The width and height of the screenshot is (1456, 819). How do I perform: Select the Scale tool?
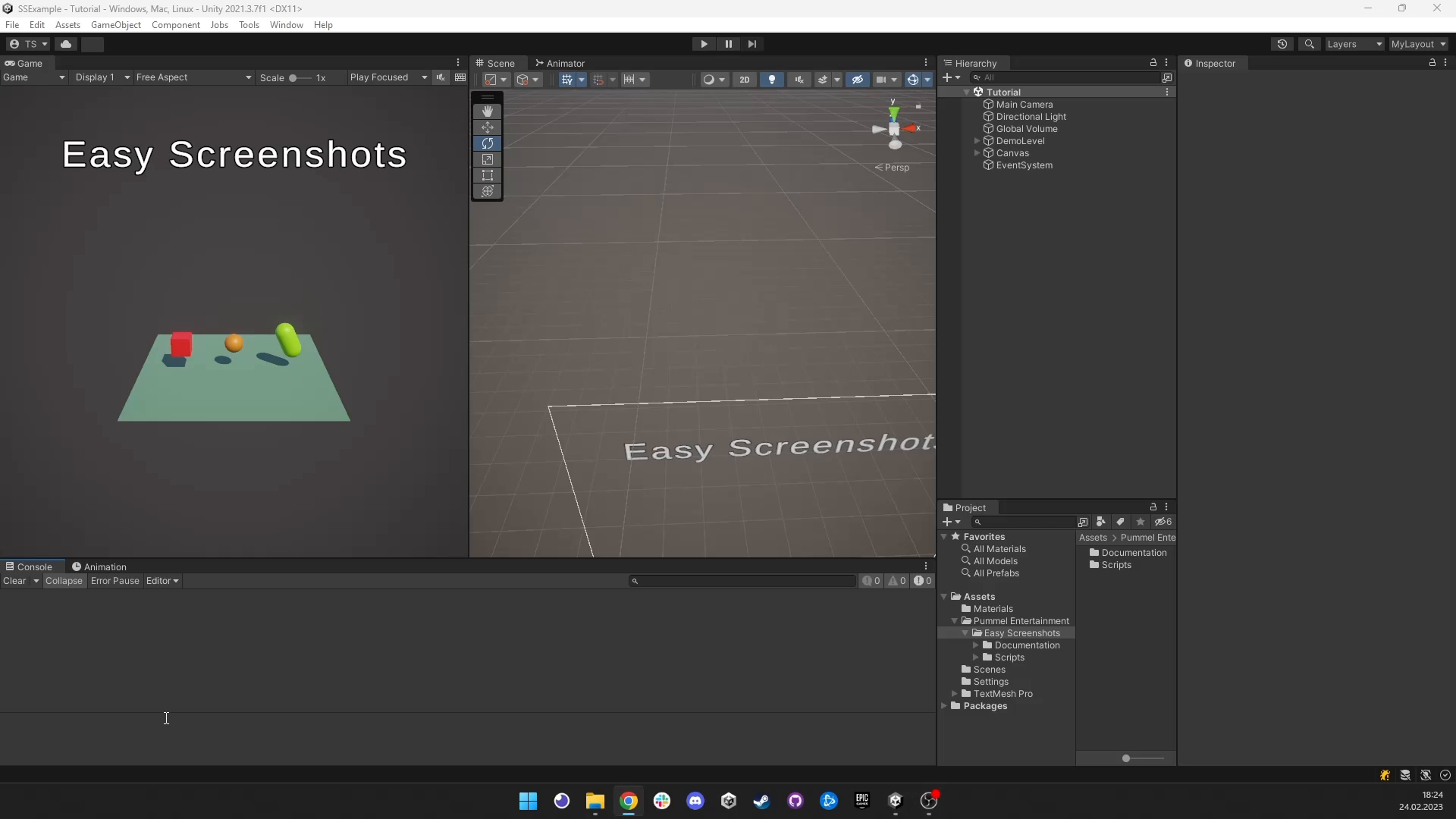pyautogui.click(x=488, y=159)
